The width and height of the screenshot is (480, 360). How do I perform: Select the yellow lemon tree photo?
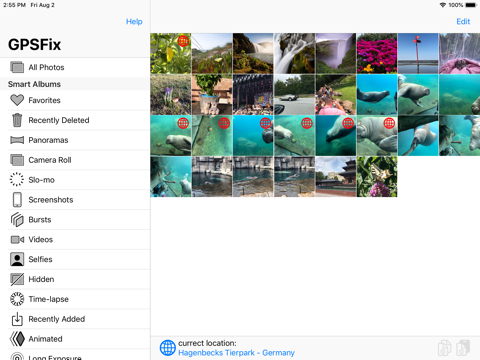(x=171, y=53)
